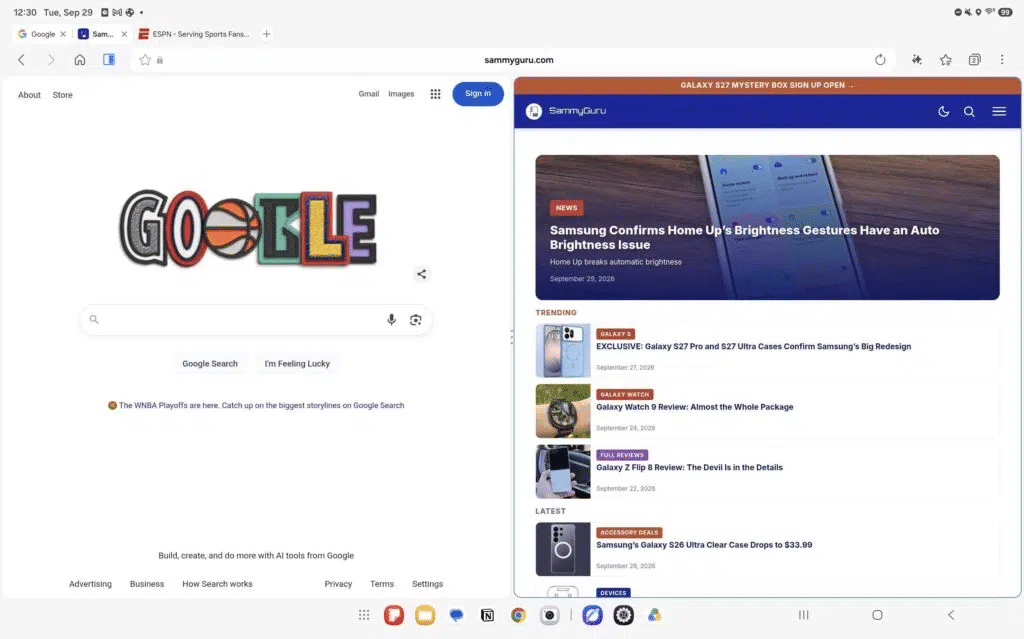Click the sammyguru.com address bar

click(x=519, y=60)
